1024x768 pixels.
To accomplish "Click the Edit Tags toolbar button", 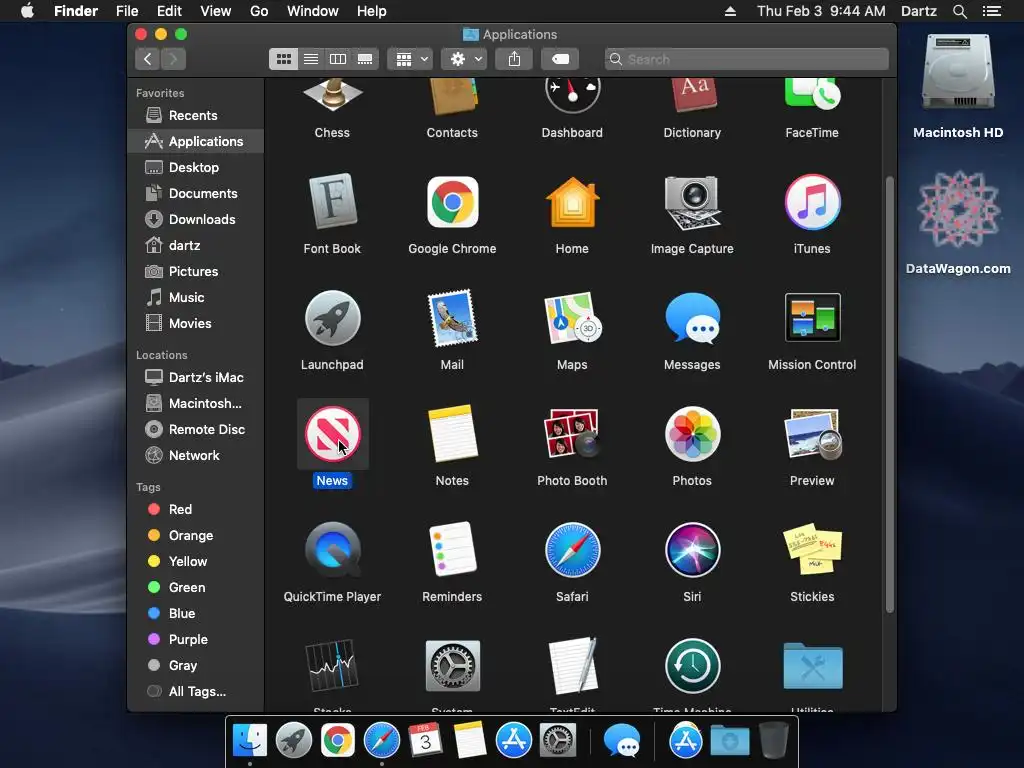I will [560, 59].
